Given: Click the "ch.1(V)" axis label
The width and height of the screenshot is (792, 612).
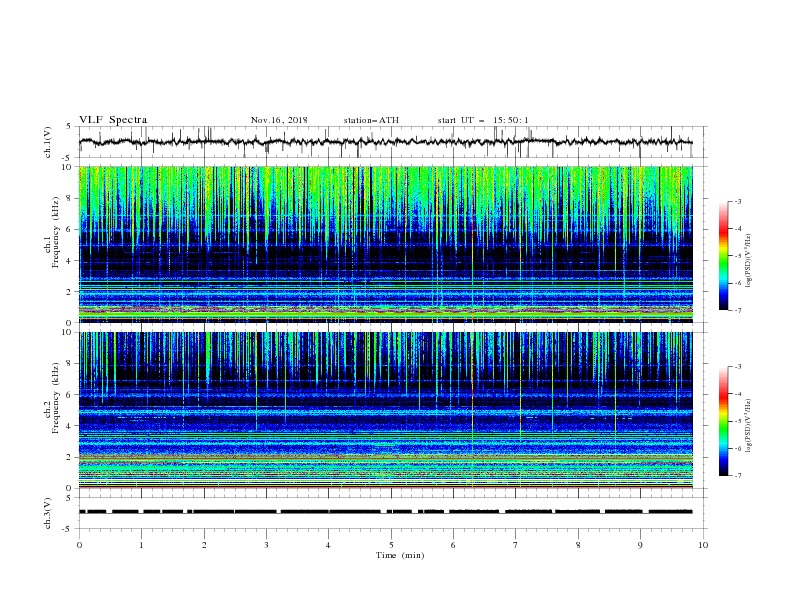Looking at the screenshot, I should [x=47, y=142].
